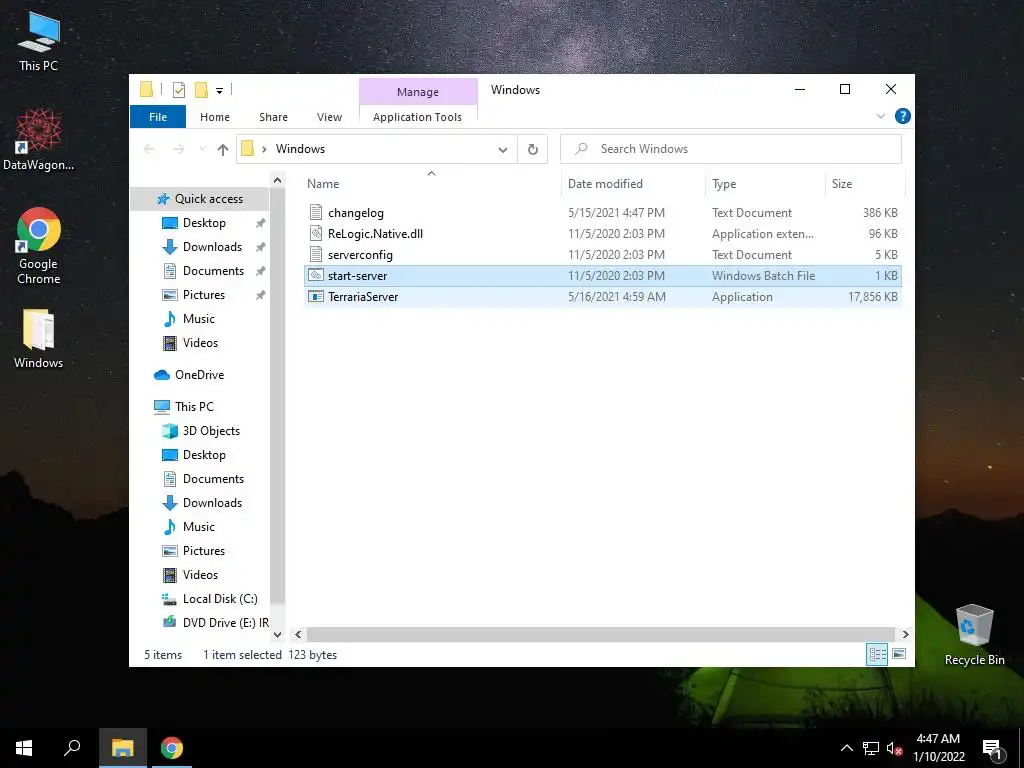Switch to the Share ribbon tab

click(x=273, y=117)
